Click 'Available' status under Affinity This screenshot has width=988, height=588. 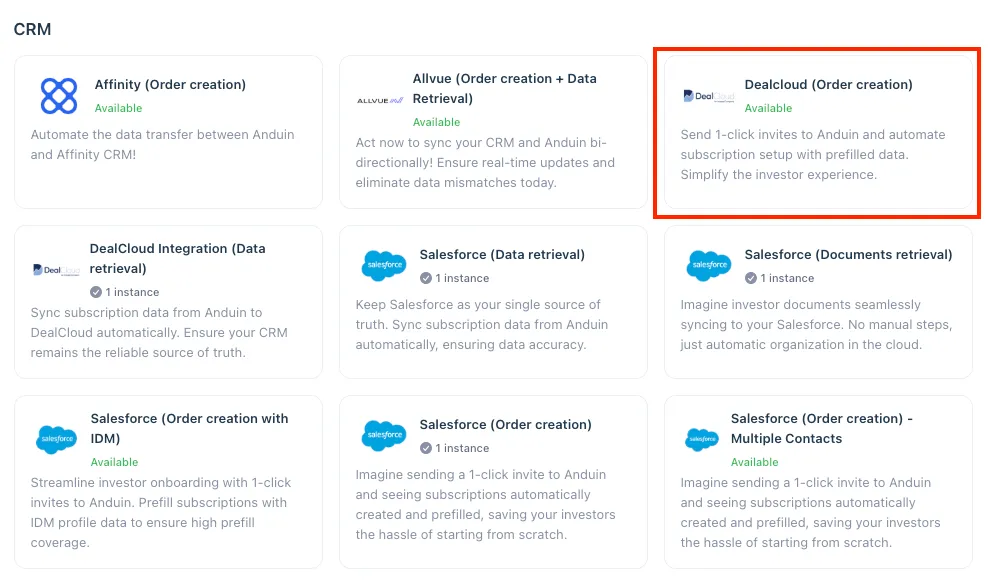(x=118, y=108)
